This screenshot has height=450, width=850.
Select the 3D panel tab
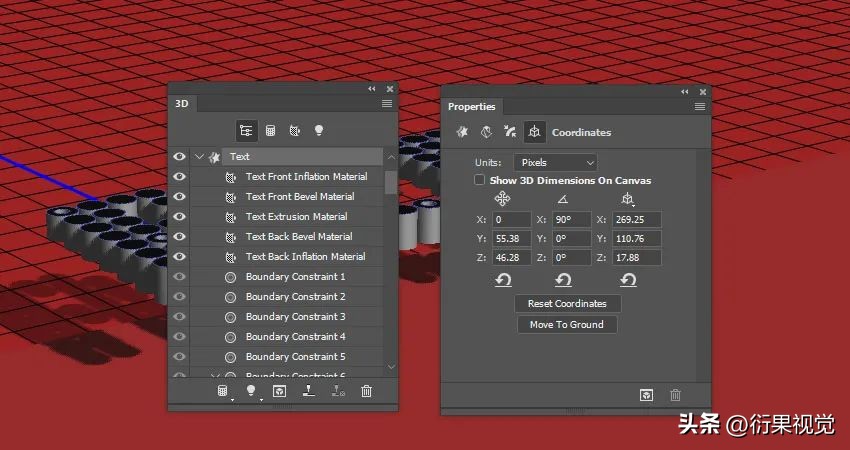[182, 103]
